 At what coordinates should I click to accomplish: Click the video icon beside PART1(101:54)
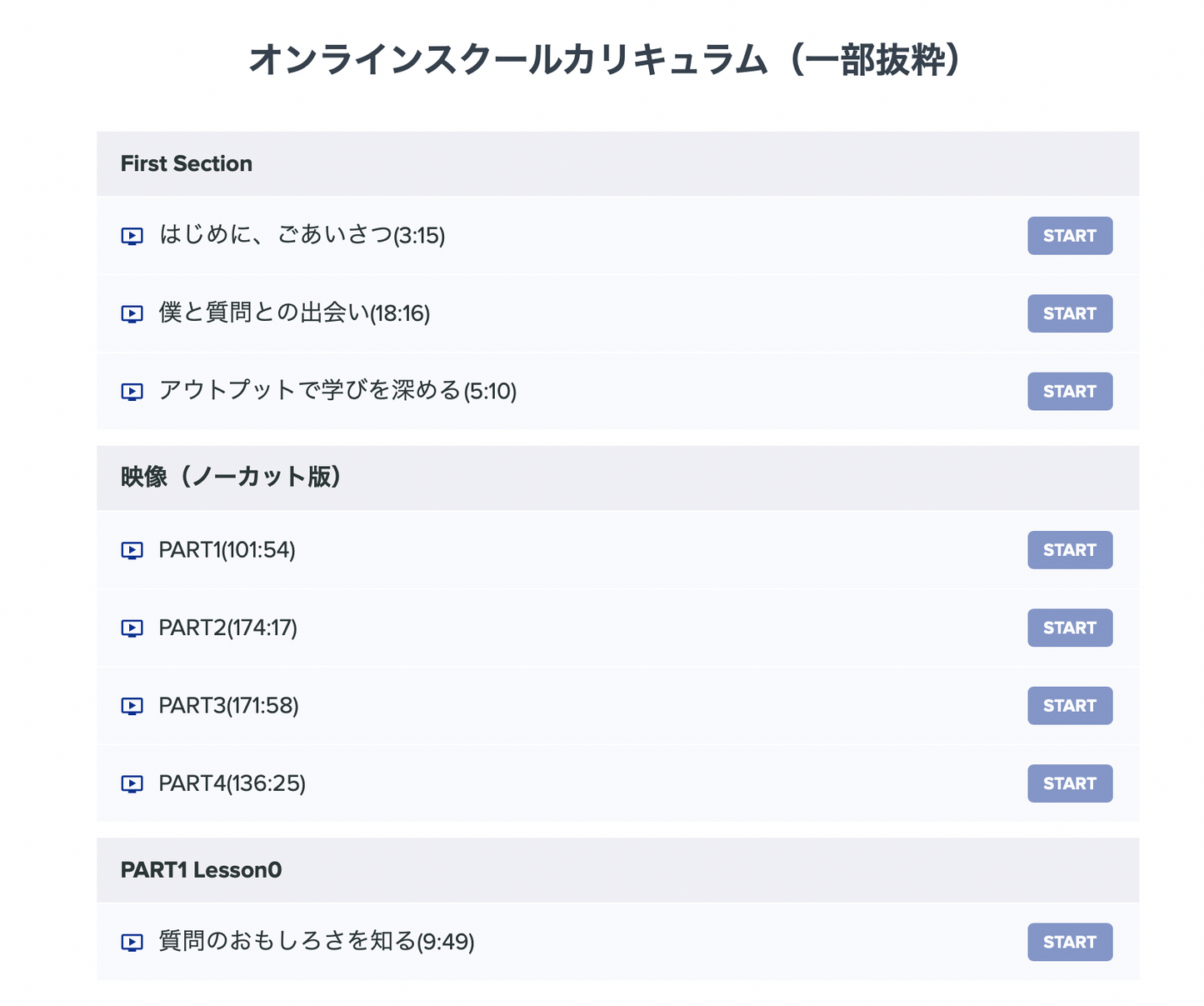[x=132, y=550]
